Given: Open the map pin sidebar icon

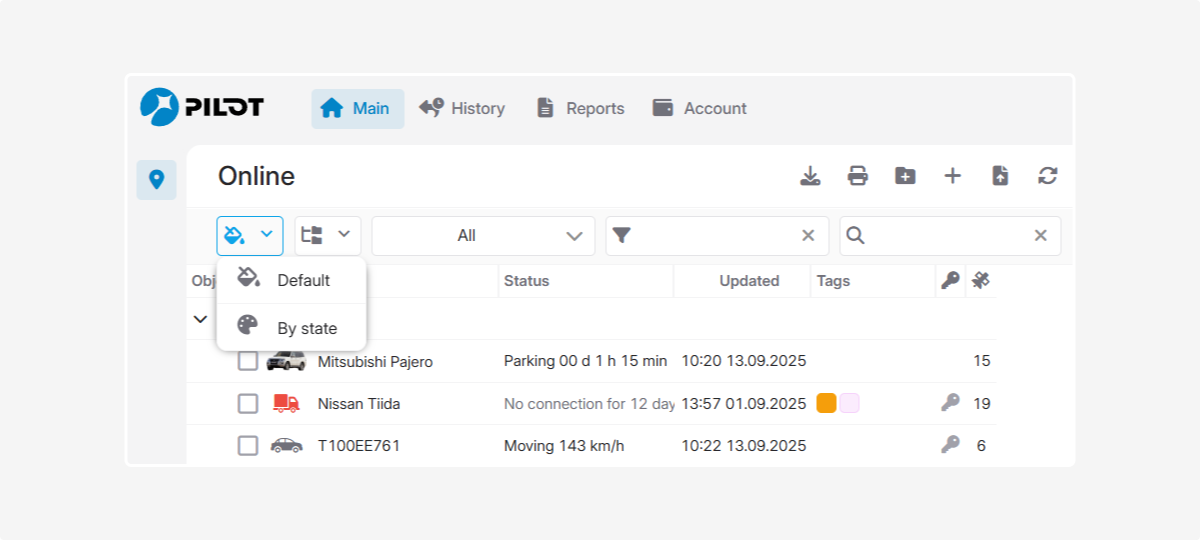Looking at the screenshot, I should (x=156, y=180).
